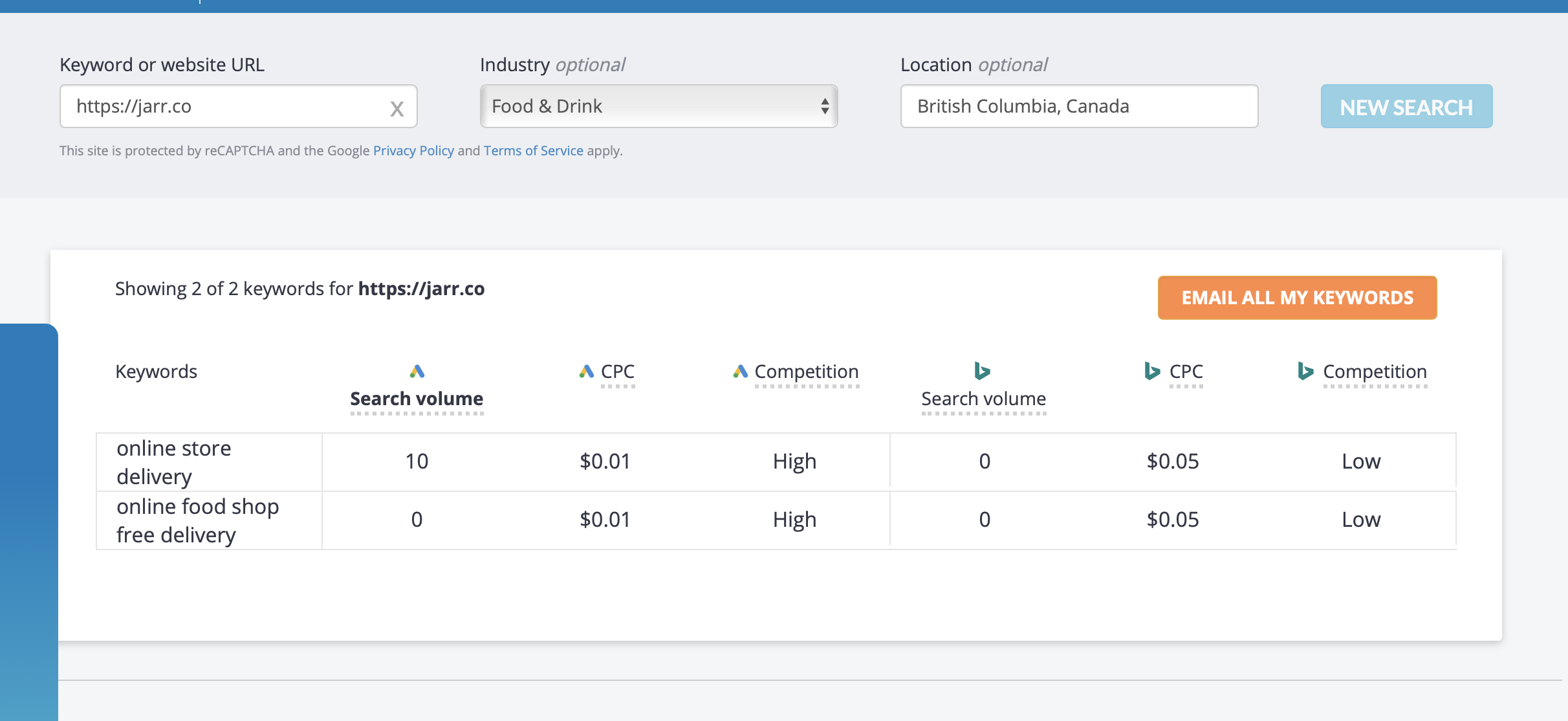Click the Bing icon beside Competition
The height and width of the screenshot is (721, 1568).
(1305, 371)
